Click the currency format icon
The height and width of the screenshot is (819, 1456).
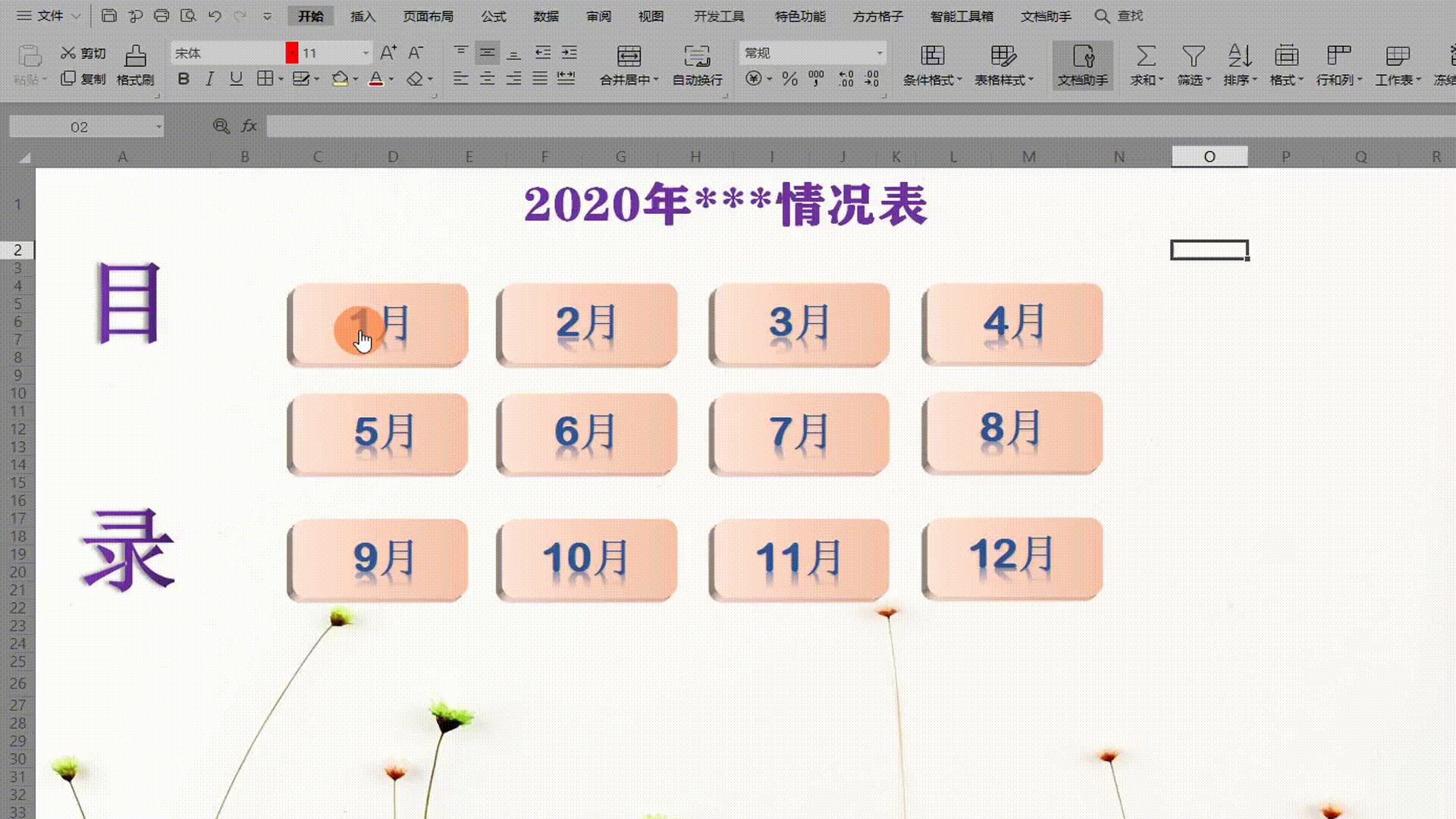coord(753,79)
